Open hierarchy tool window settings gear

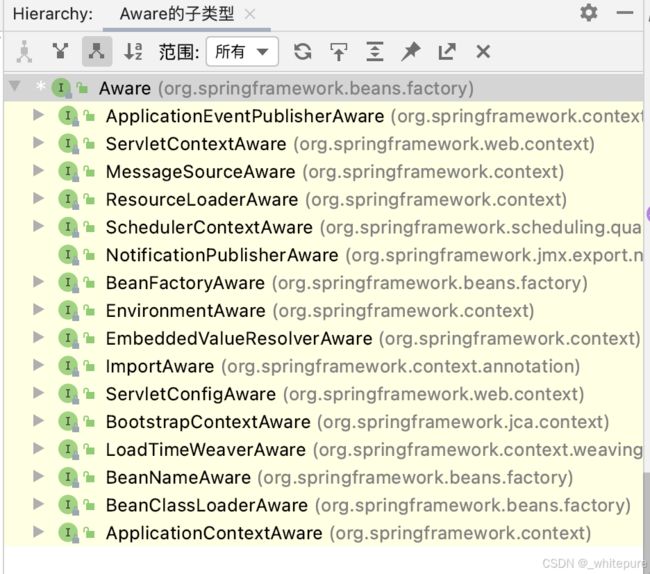(x=589, y=13)
